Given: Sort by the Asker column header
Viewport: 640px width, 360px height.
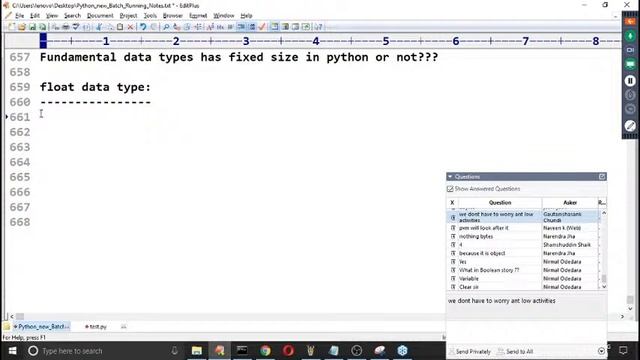Looking at the screenshot, I should pyautogui.click(x=570, y=202).
